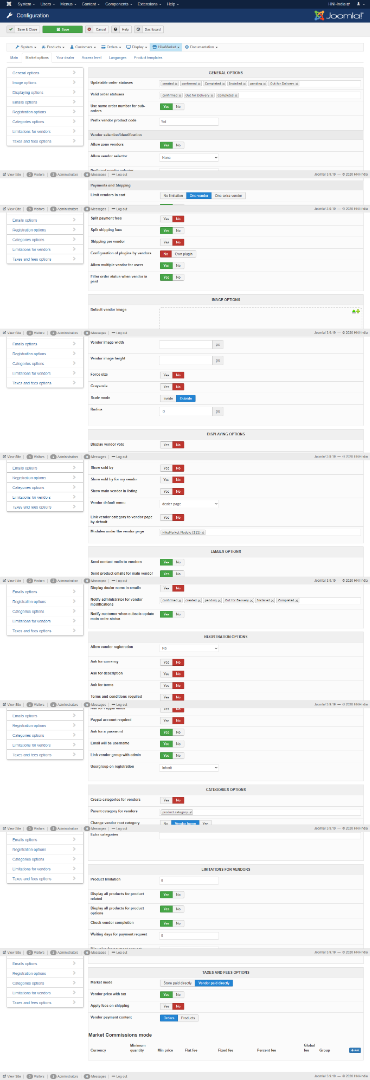Viewport: 370px width, 1080px height.
Task: Click the Cancel toolbar button
Action: [97, 30]
